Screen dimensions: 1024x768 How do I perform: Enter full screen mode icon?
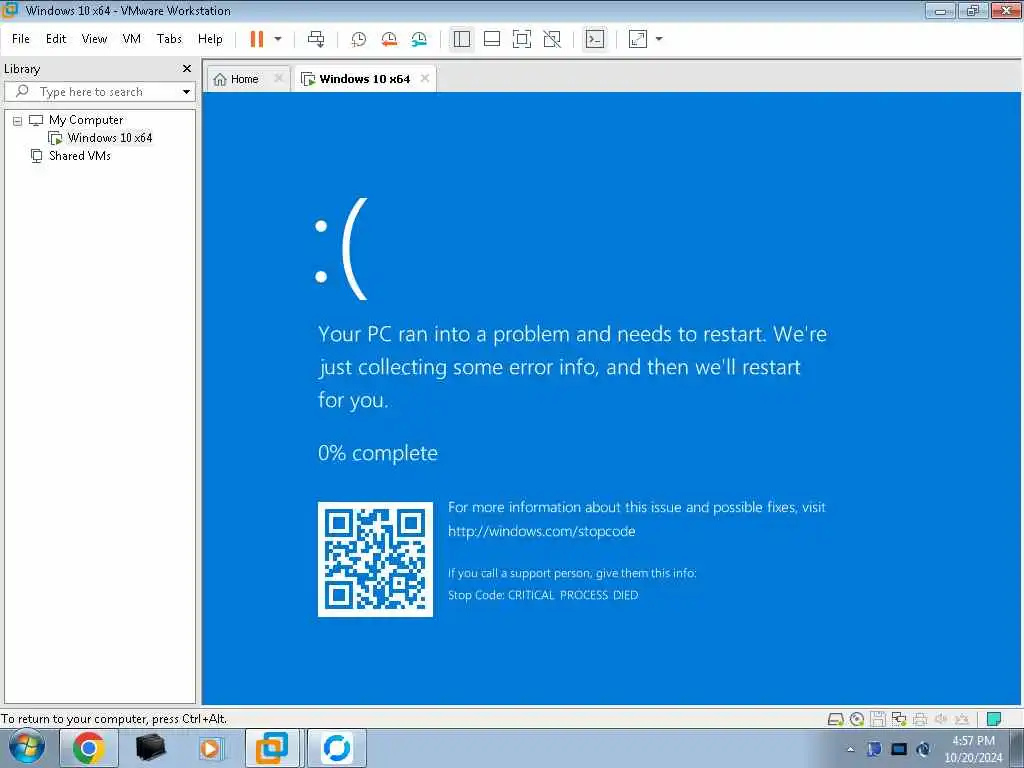pos(522,39)
